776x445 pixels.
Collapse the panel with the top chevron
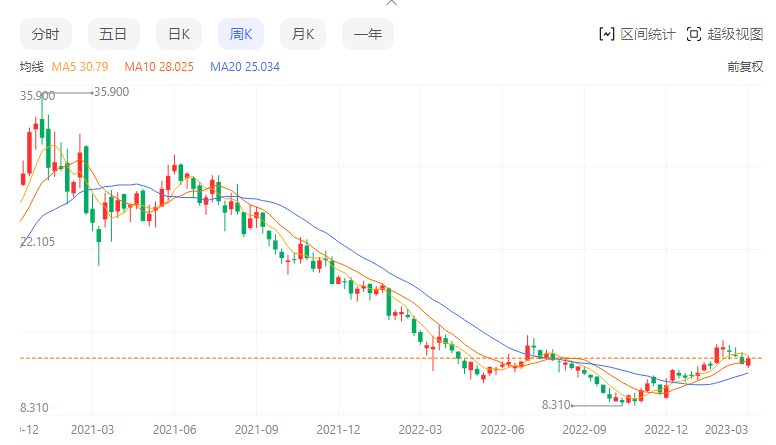pos(391,2)
